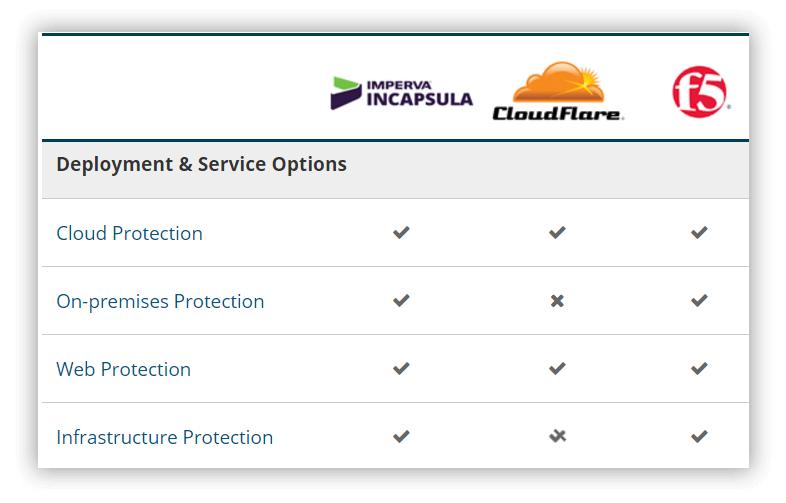Image resolution: width=786 pixels, height=503 pixels.
Task: Click CloudFlare's Web Protection checkmark
Action: tap(557, 369)
